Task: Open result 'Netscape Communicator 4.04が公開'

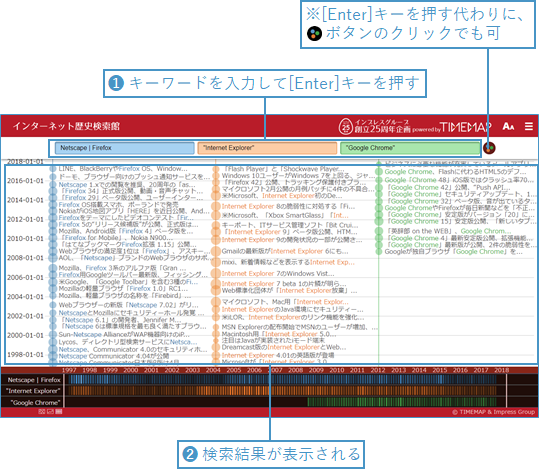Action: (x=114, y=356)
